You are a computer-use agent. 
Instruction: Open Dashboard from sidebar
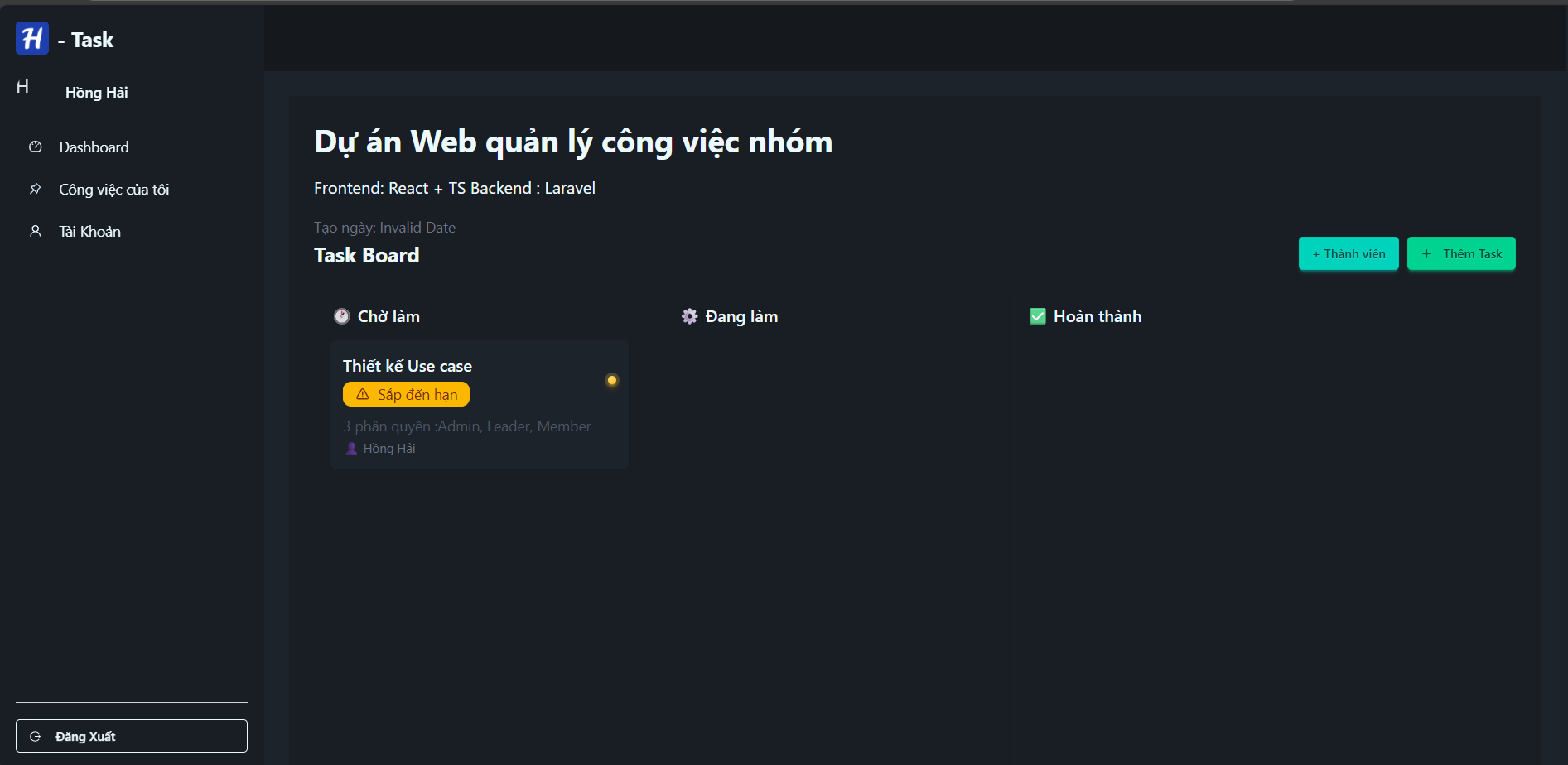94,147
